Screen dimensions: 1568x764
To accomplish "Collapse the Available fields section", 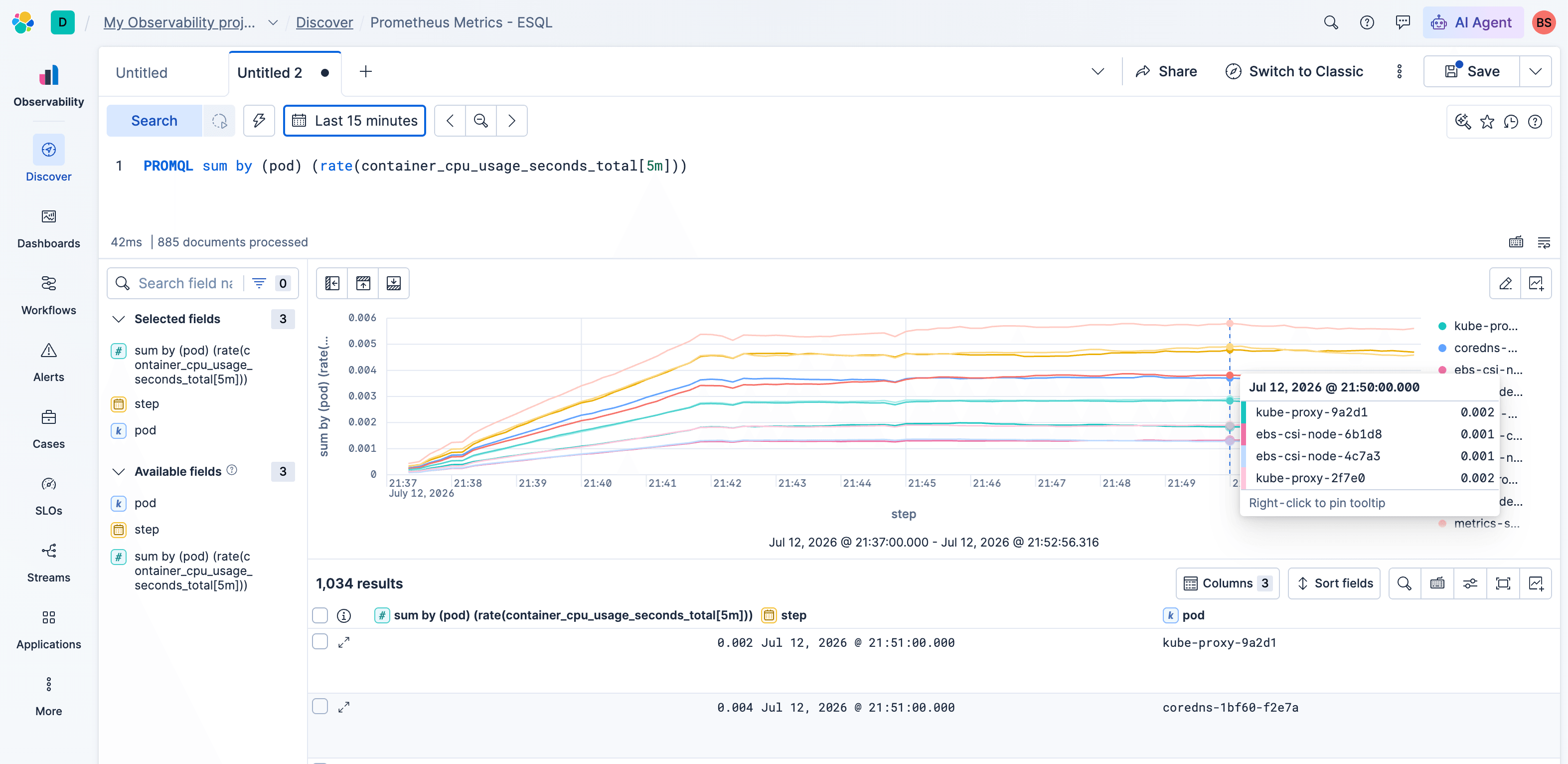I will click(x=119, y=472).
